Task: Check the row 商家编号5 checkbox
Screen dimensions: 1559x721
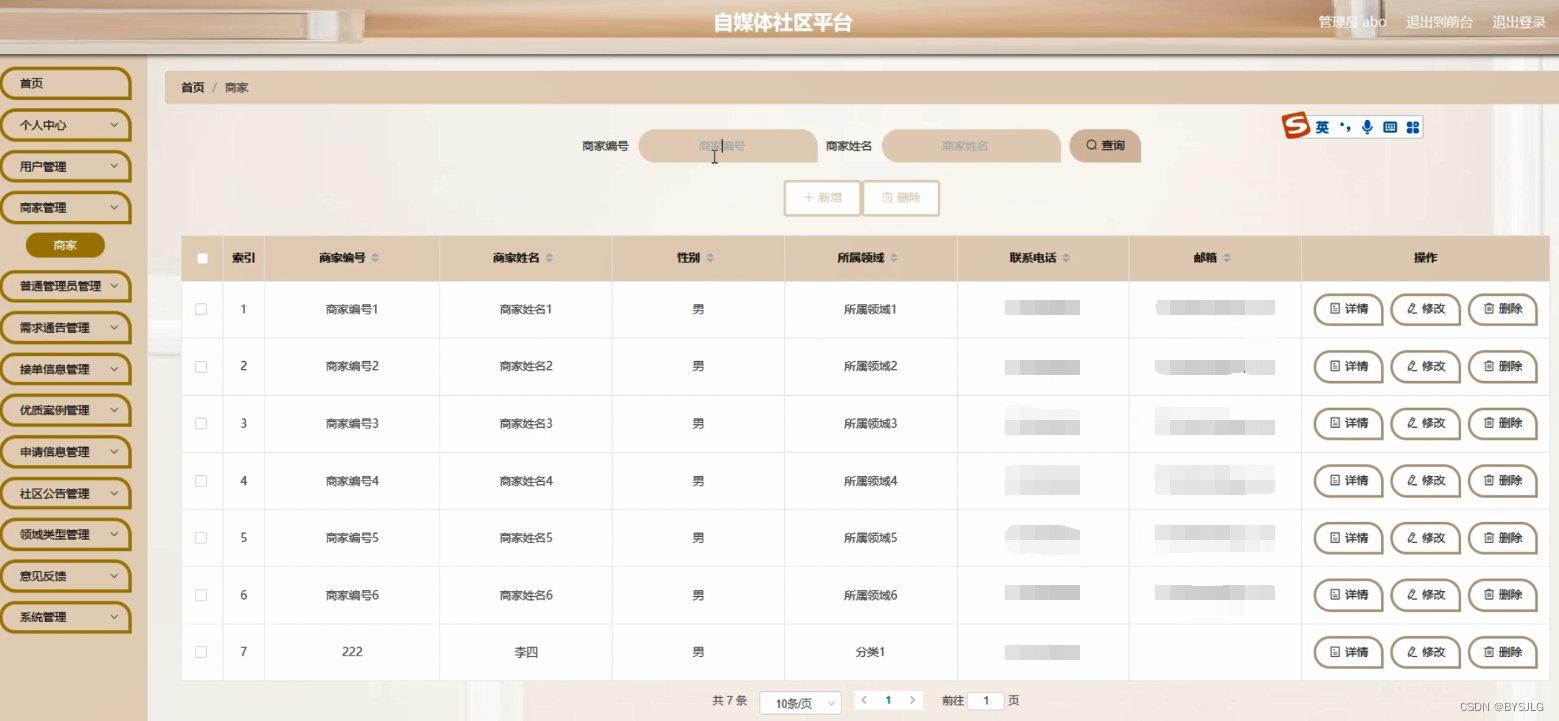Action: [201, 538]
